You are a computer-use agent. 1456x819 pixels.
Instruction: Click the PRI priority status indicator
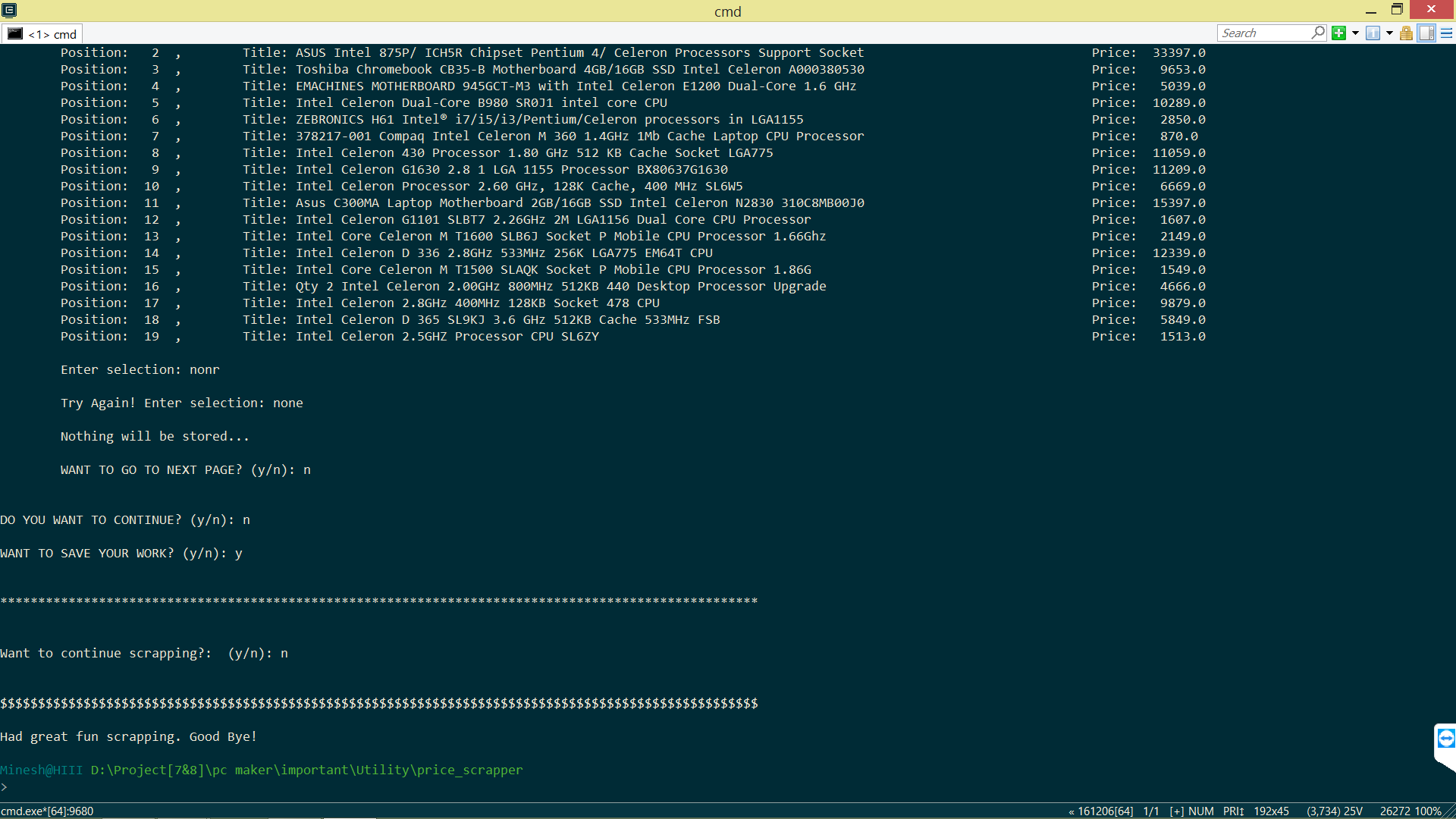click(1233, 811)
